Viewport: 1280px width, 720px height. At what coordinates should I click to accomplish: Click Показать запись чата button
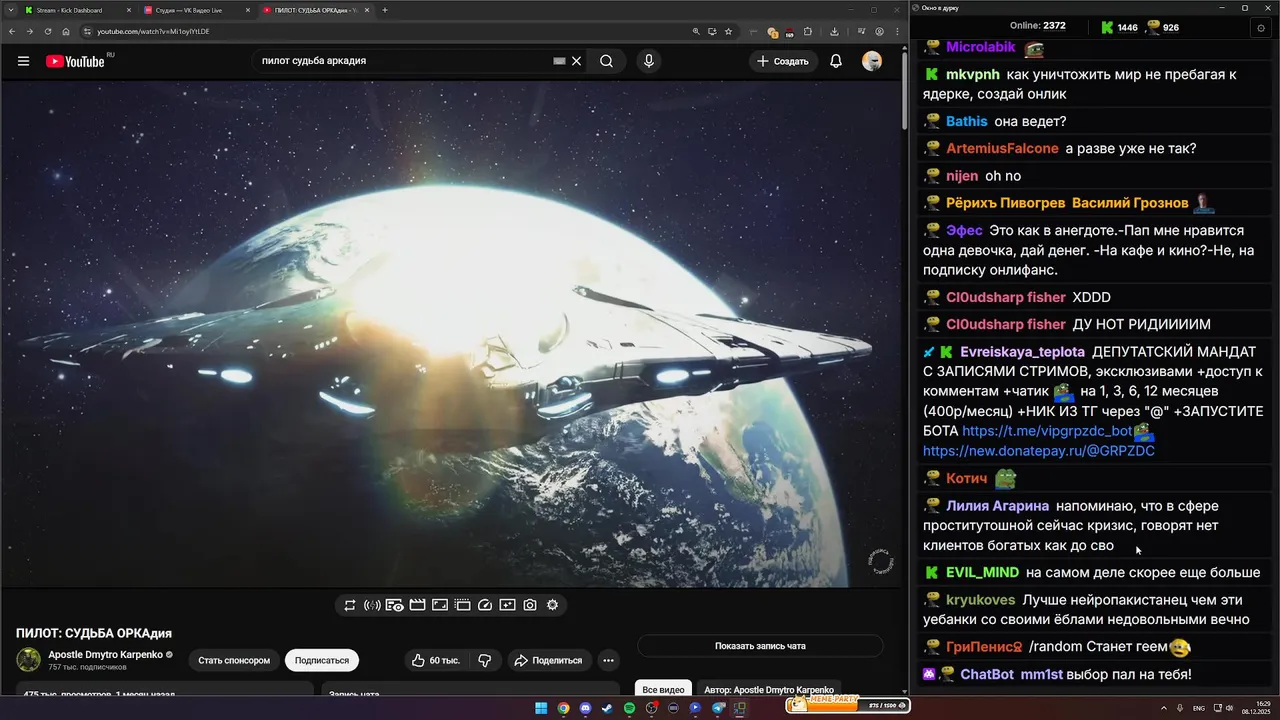point(760,646)
